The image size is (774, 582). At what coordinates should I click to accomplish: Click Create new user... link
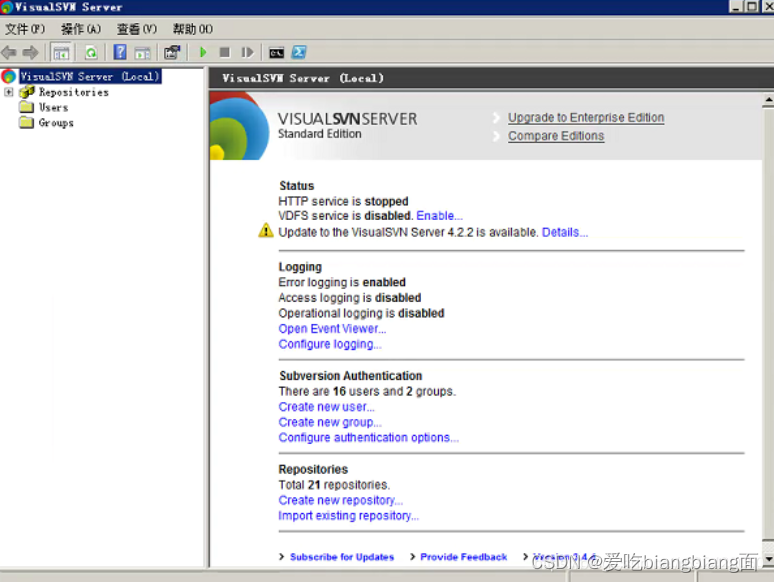[x=326, y=407]
